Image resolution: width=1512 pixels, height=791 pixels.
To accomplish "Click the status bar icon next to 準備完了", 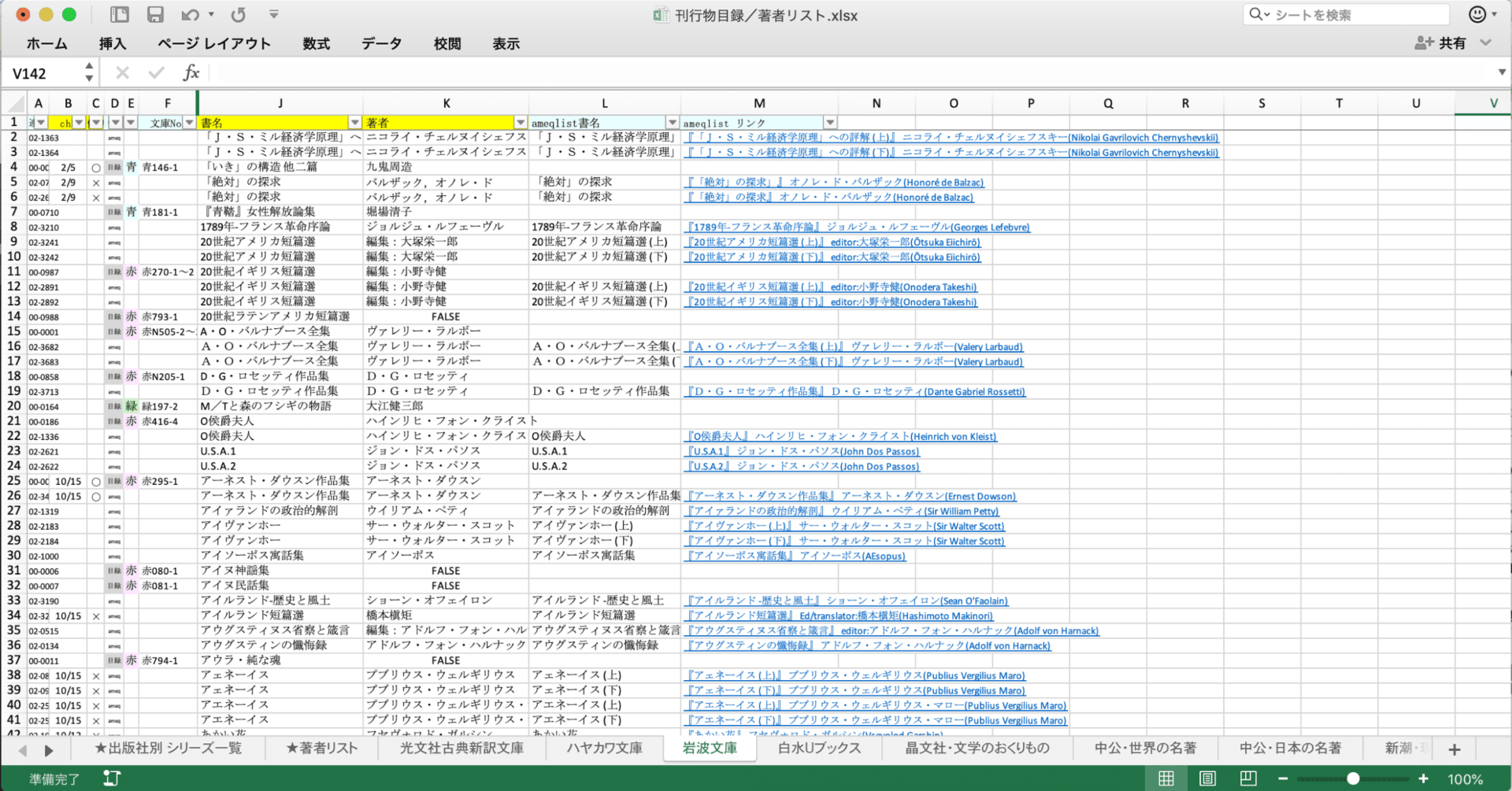I will point(112,778).
